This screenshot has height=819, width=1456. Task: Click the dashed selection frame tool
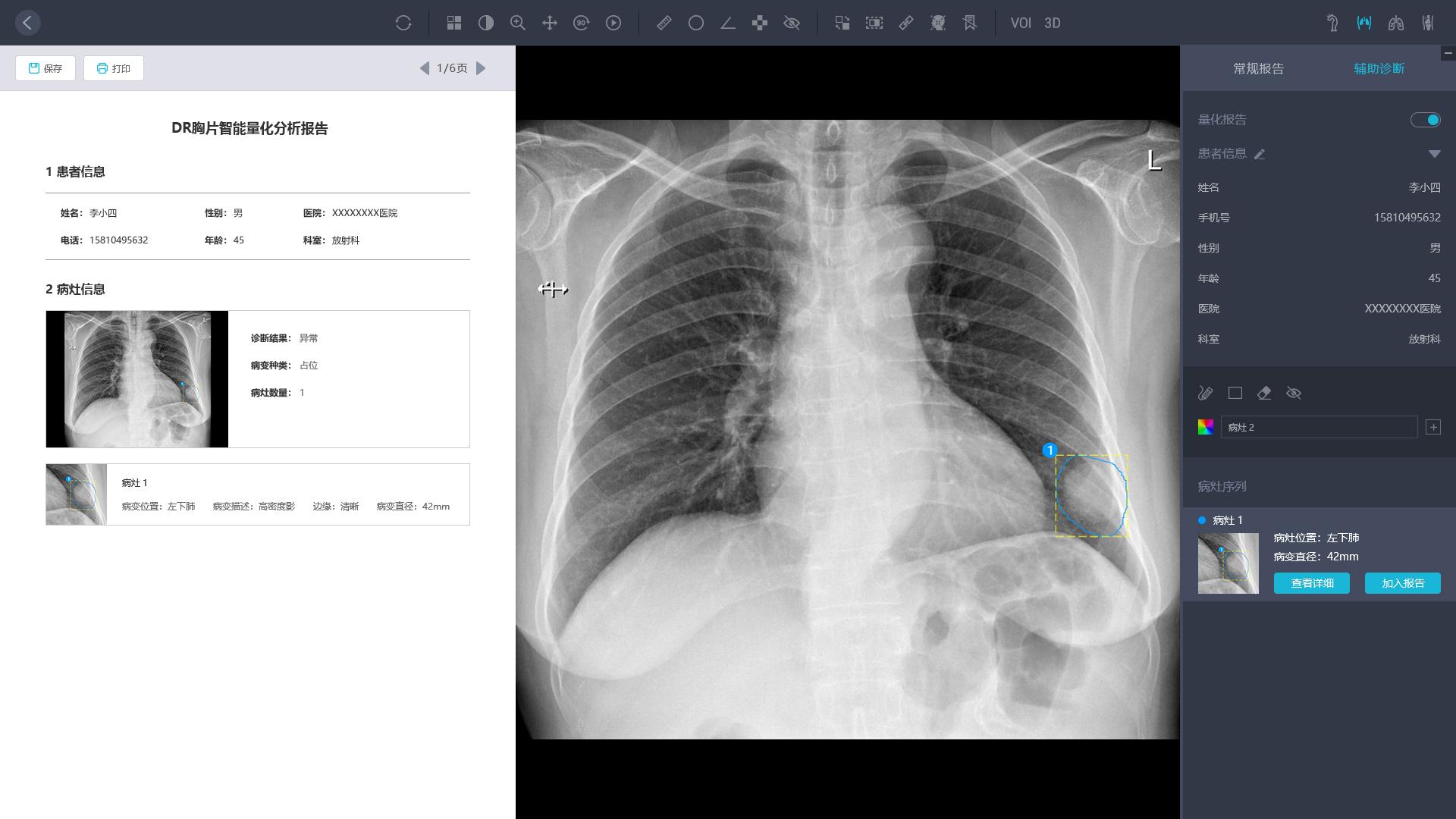click(874, 23)
